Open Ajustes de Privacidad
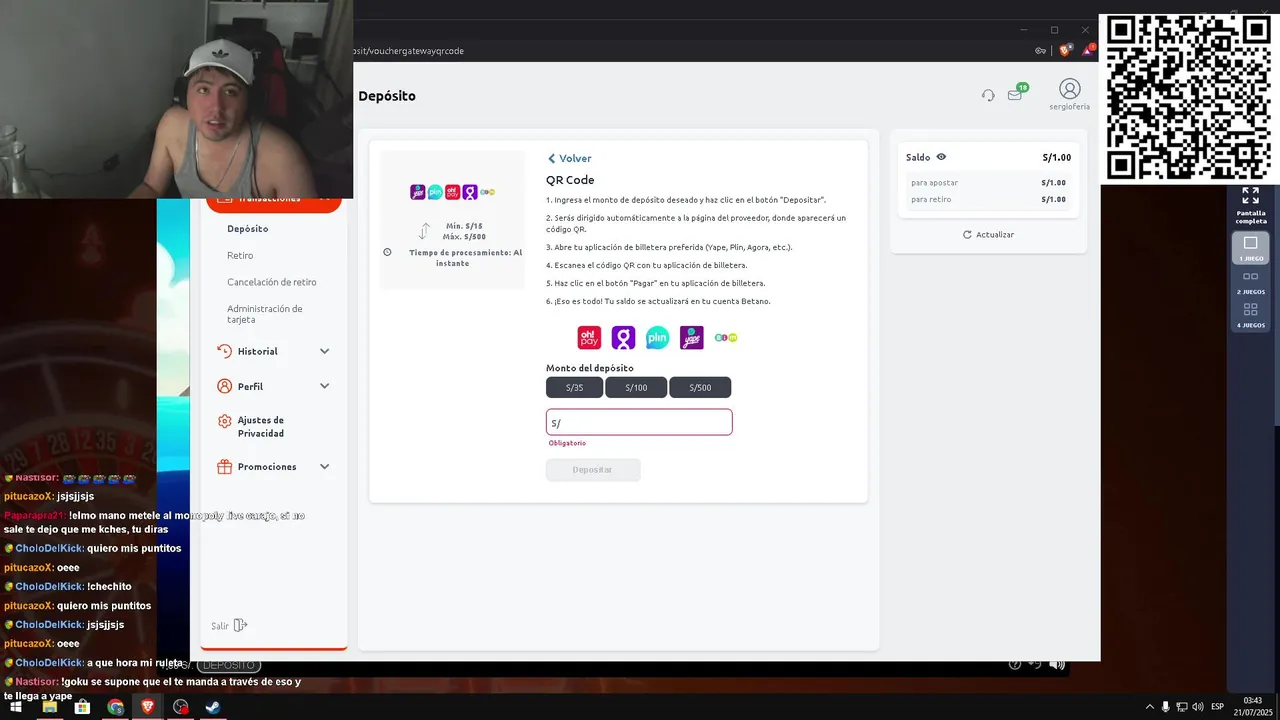This screenshot has height=720, width=1280. point(261,426)
